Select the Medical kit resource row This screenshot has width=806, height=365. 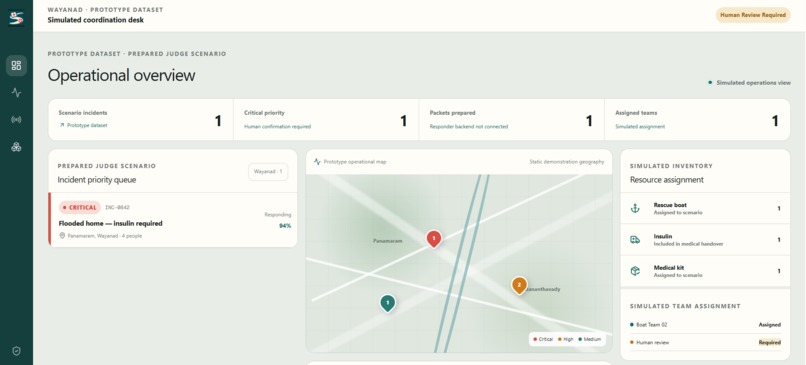705,271
